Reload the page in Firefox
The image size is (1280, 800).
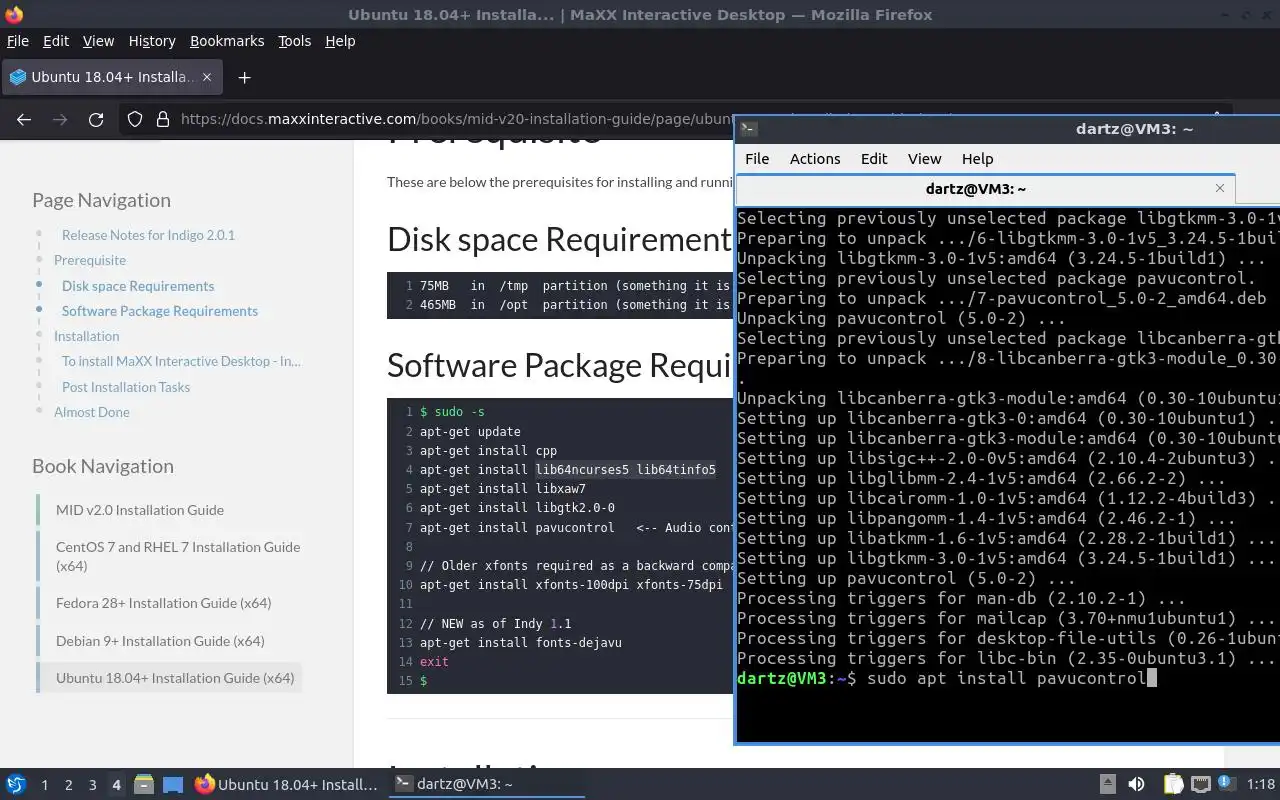[96, 119]
